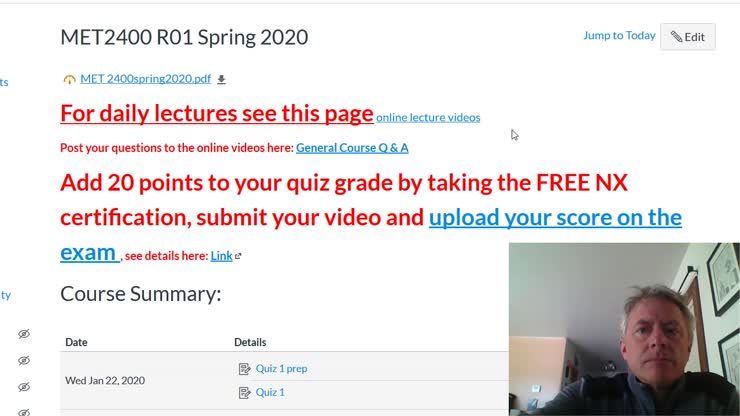The image size is (740, 416).
Task: Click the instructor webcam video thumbnail
Action: tap(624, 329)
